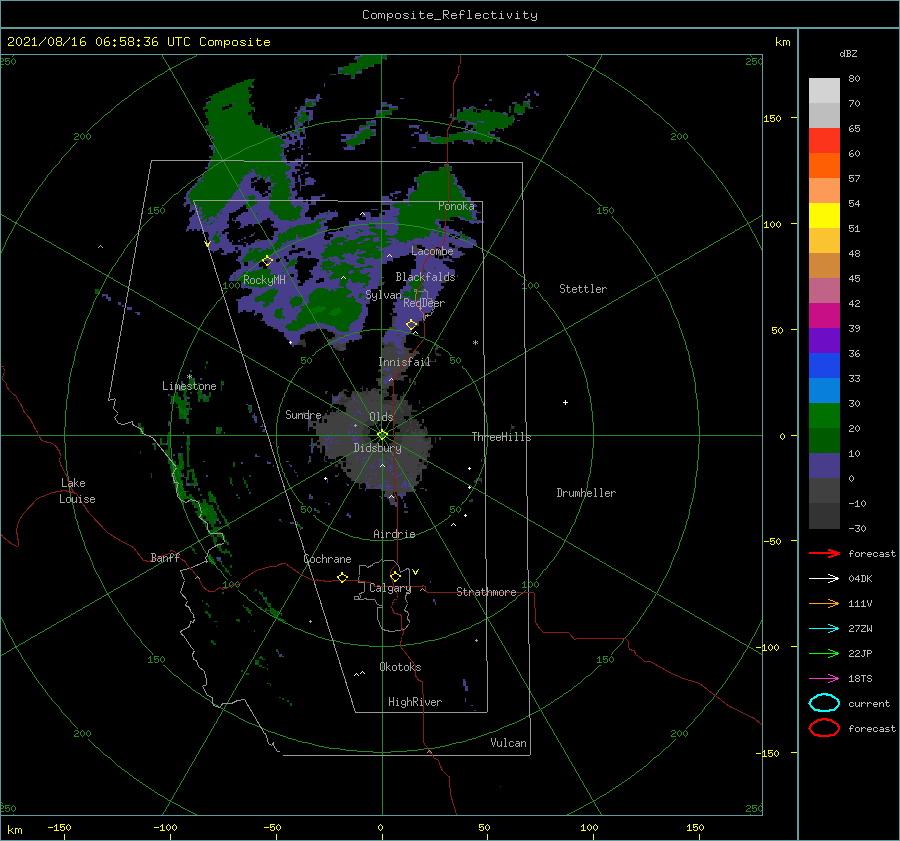The height and width of the screenshot is (841, 900).
Task: Click the 27ZW legend label
Action: point(860,629)
